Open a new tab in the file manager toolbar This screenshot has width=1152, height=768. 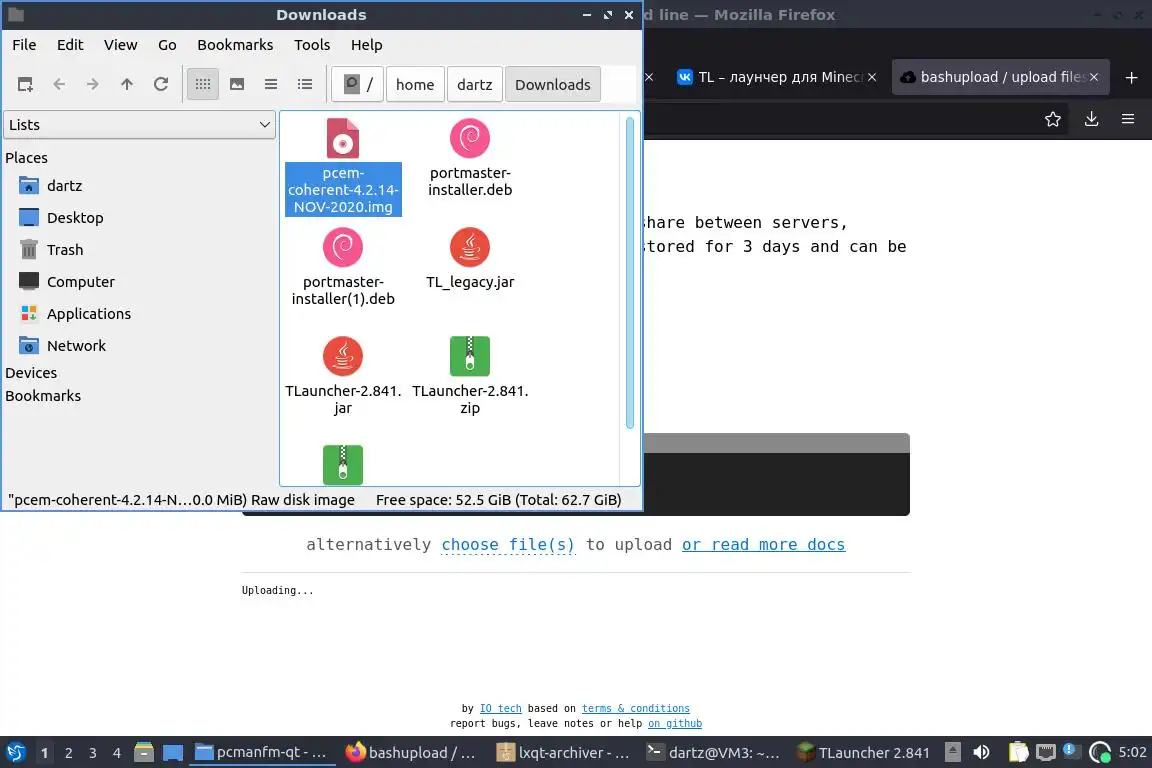point(25,85)
